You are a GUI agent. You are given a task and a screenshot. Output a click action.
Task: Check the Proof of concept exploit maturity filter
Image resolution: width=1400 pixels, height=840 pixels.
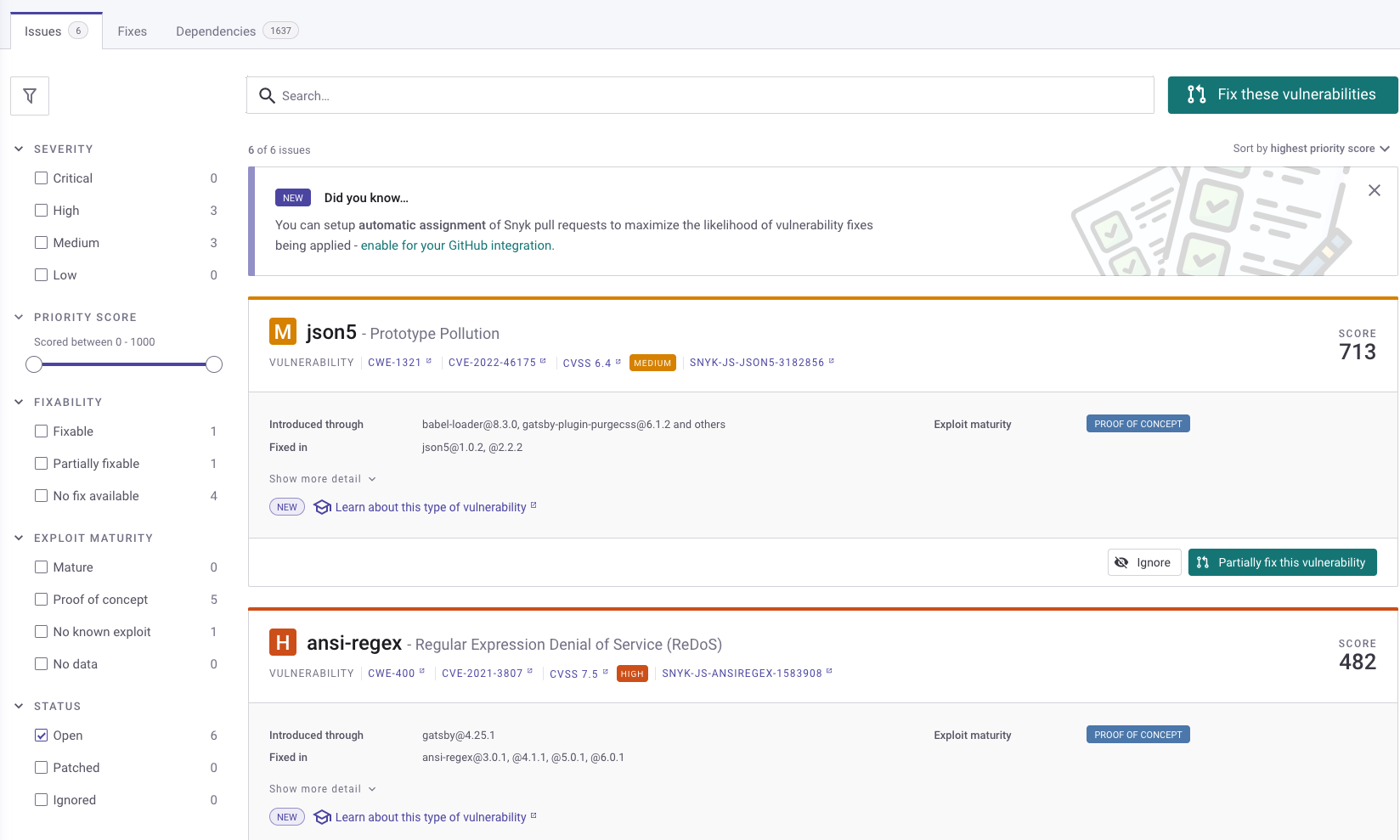coord(41,599)
